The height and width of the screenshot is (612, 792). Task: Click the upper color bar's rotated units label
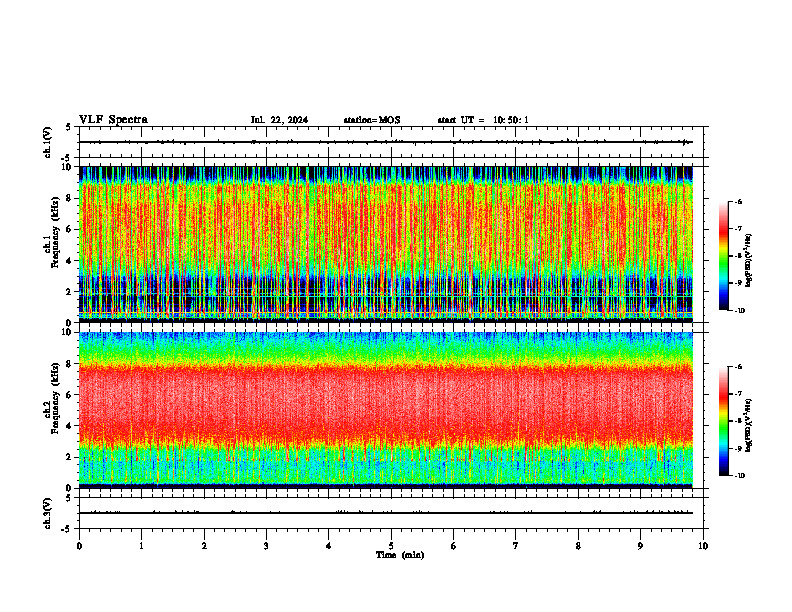point(749,260)
